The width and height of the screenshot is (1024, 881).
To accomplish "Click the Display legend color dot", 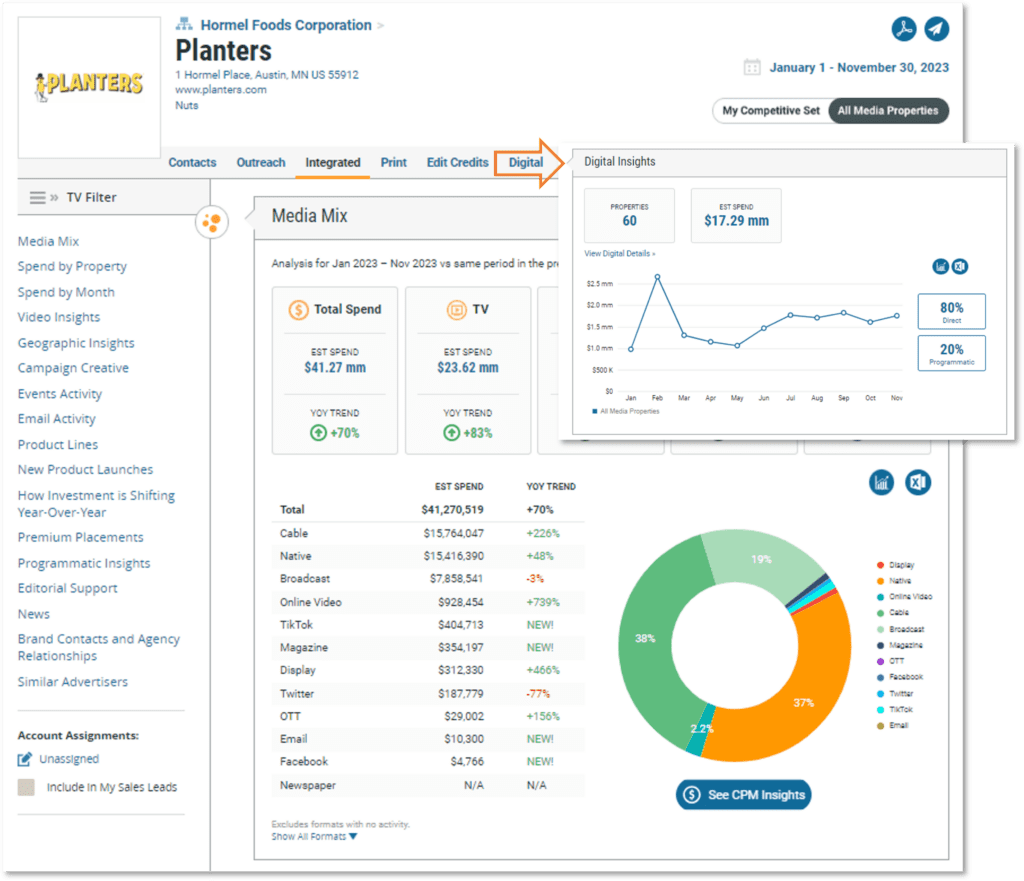I will click(x=880, y=565).
